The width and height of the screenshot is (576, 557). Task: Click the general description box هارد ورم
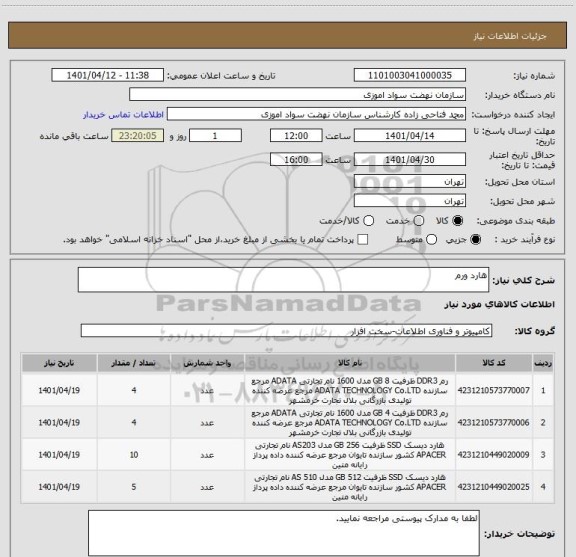[x=283, y=280]
